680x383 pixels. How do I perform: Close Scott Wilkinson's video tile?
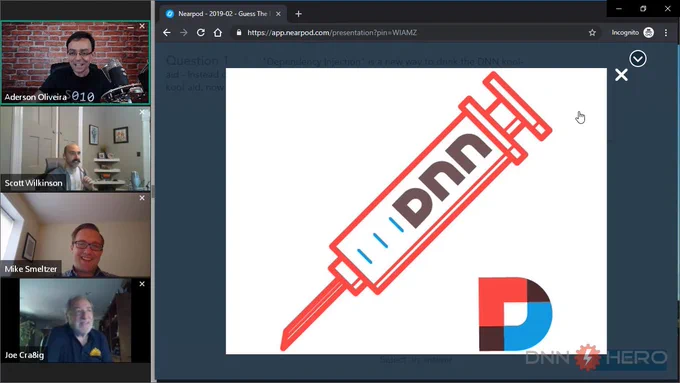click(142, 112)
